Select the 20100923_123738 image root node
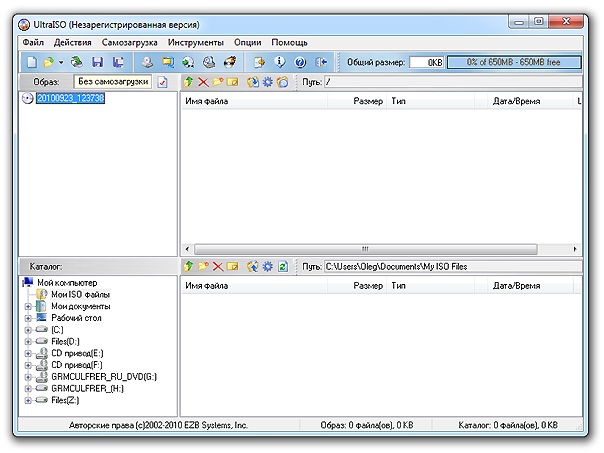604x453 pixels. tap(70, 98)
